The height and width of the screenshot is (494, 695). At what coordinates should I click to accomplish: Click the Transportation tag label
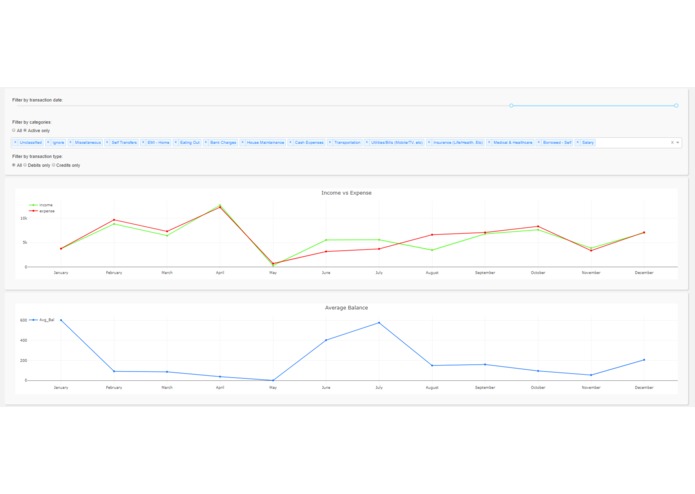pos(348,143)
